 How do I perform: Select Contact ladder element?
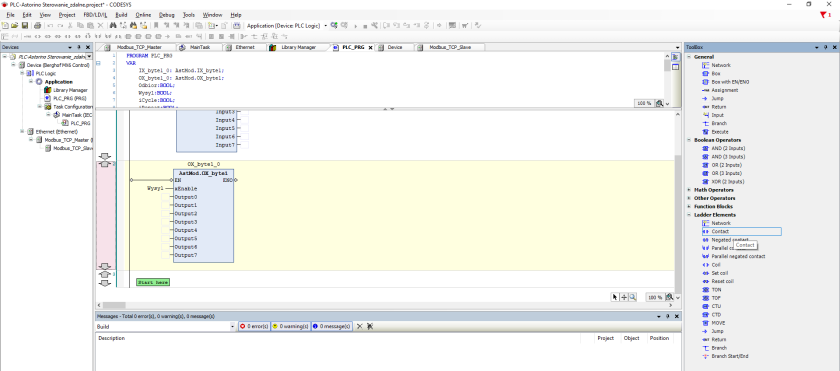[x=741, y=231]
